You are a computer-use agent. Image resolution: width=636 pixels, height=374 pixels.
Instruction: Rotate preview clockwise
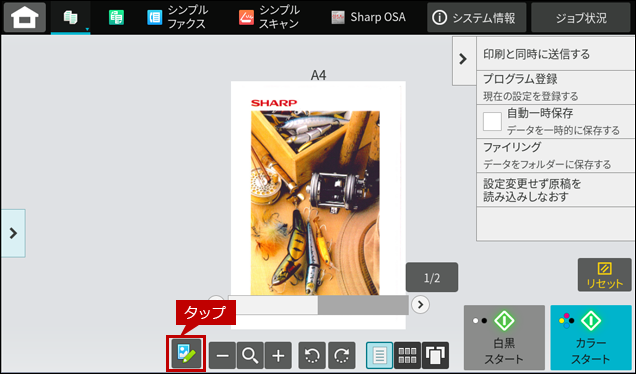342,356
